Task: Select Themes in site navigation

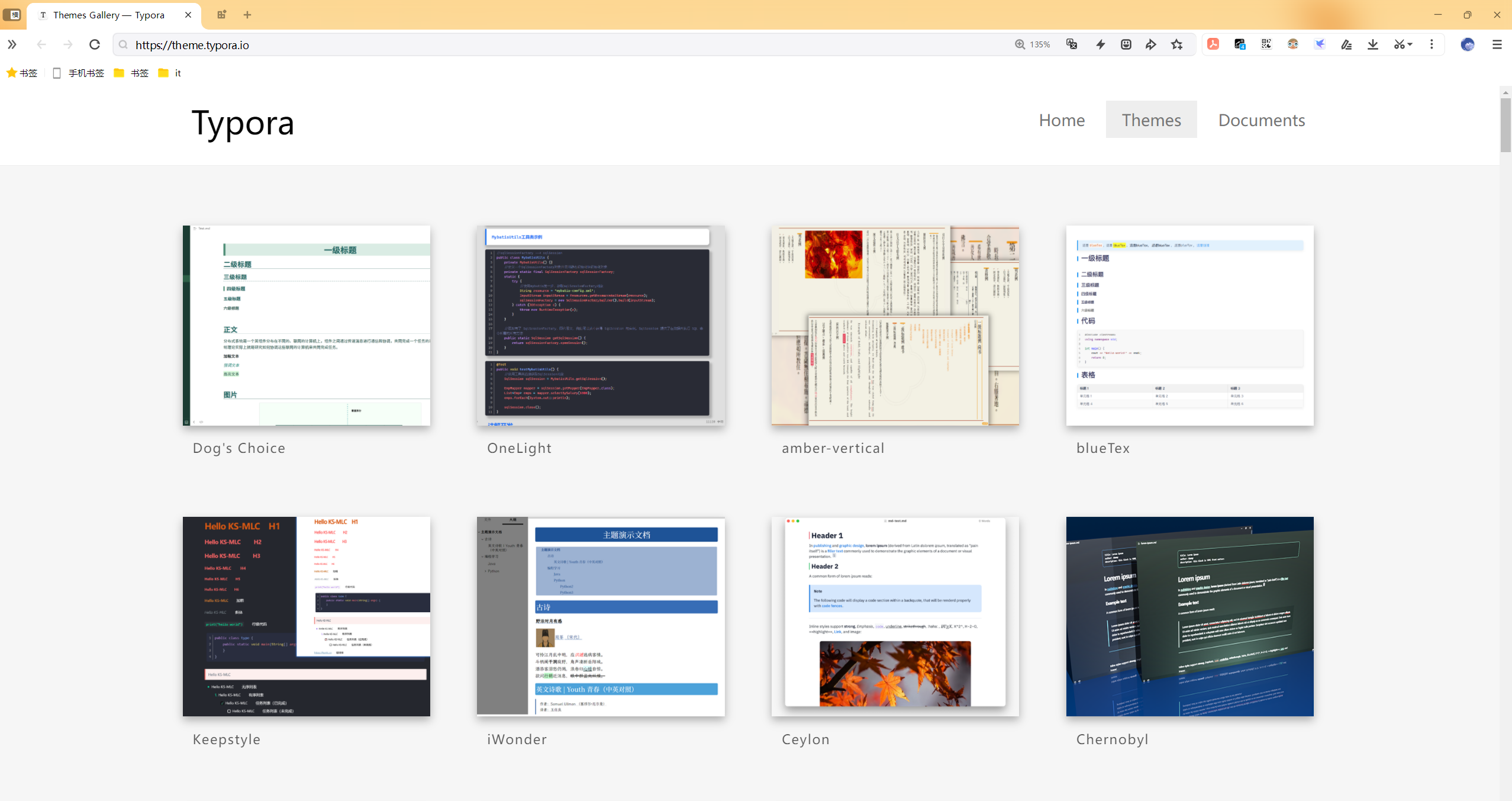Action: point(1151,120)
